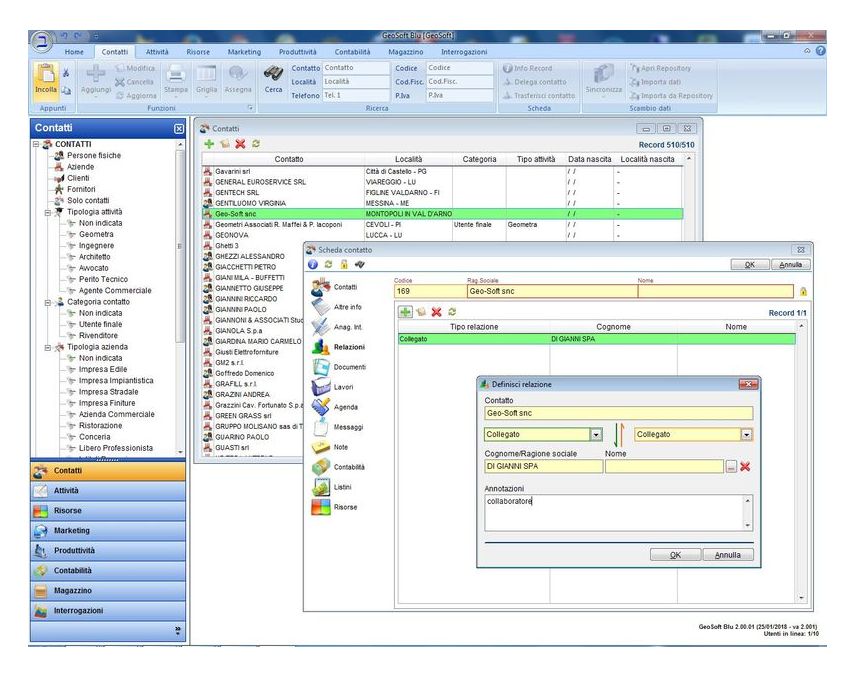Collapse the Tipologia azienda tree node
Screen dimensions: 856x678
pyautogui.click(x=48, y=347)
